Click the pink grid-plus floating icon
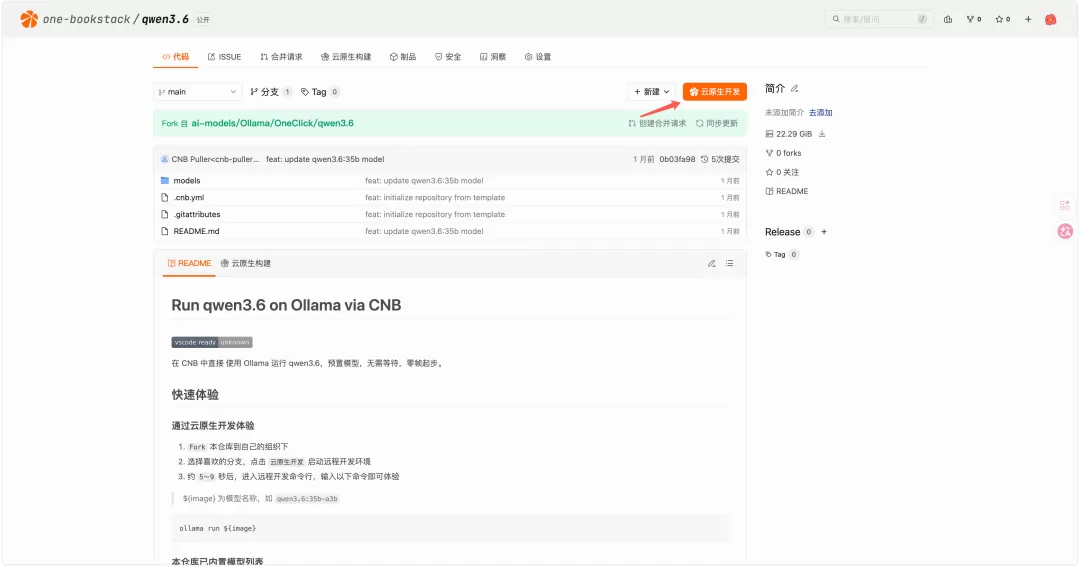The height and width of the screenshot is (567, 1080). coord(1065,205)
